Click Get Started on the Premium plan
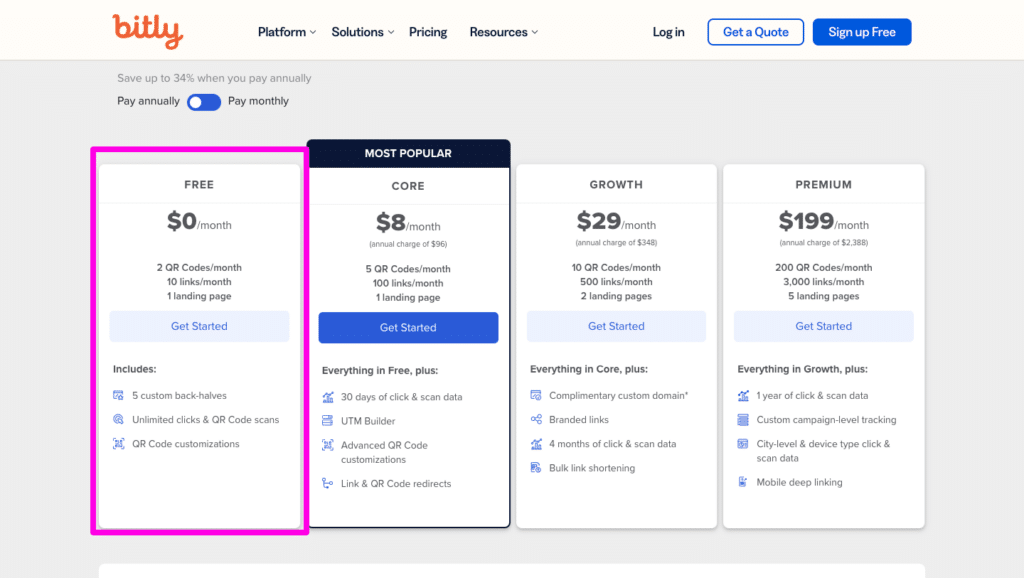The height and width of the screenshot is (578, 1024). click(824, 326)
